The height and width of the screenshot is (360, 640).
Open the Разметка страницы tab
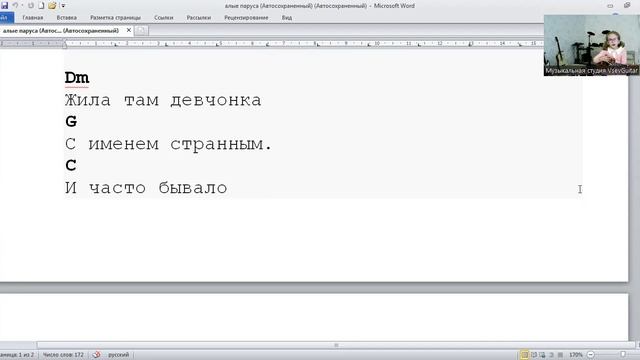[116, 18]
